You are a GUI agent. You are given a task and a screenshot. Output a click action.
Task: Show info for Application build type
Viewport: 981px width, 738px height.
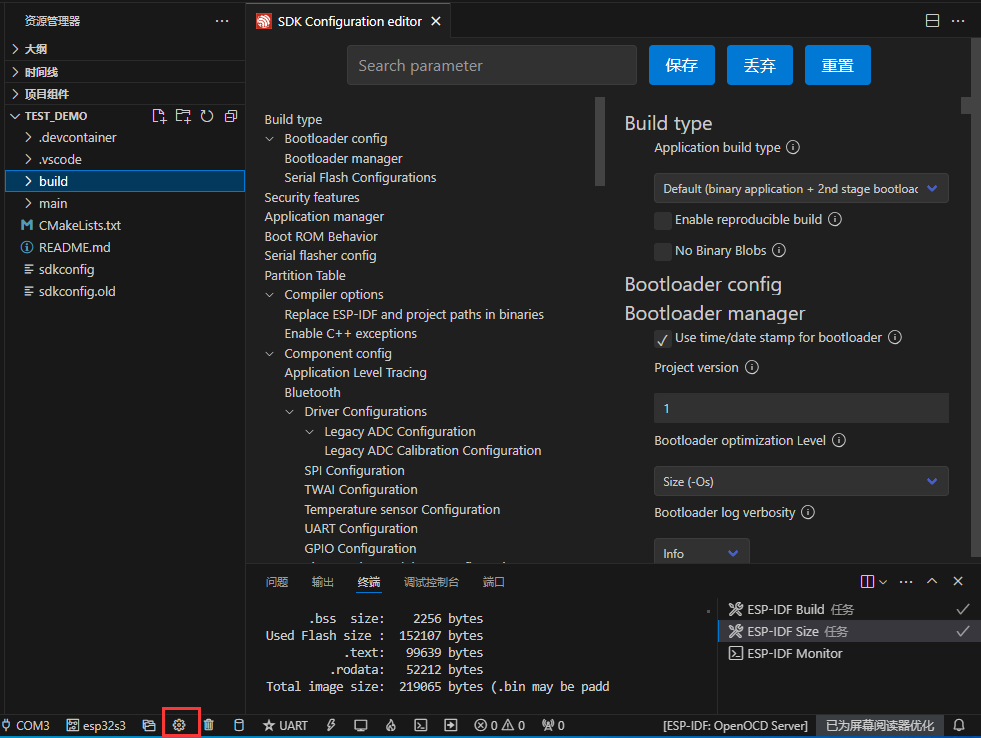click(x=793, y=148)
